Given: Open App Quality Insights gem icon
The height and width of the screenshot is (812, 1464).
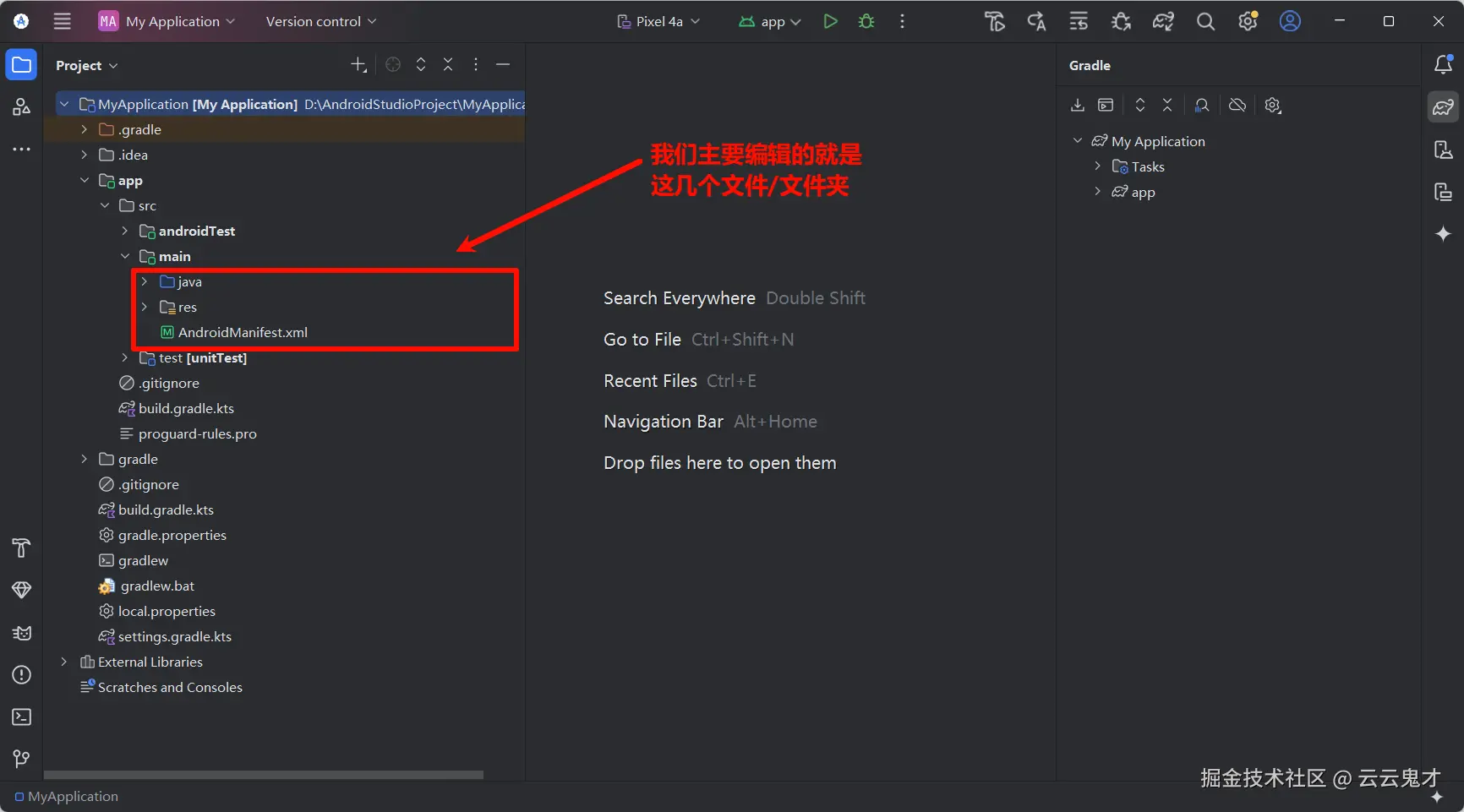Looking at the screenshot, I should [21, 590].
